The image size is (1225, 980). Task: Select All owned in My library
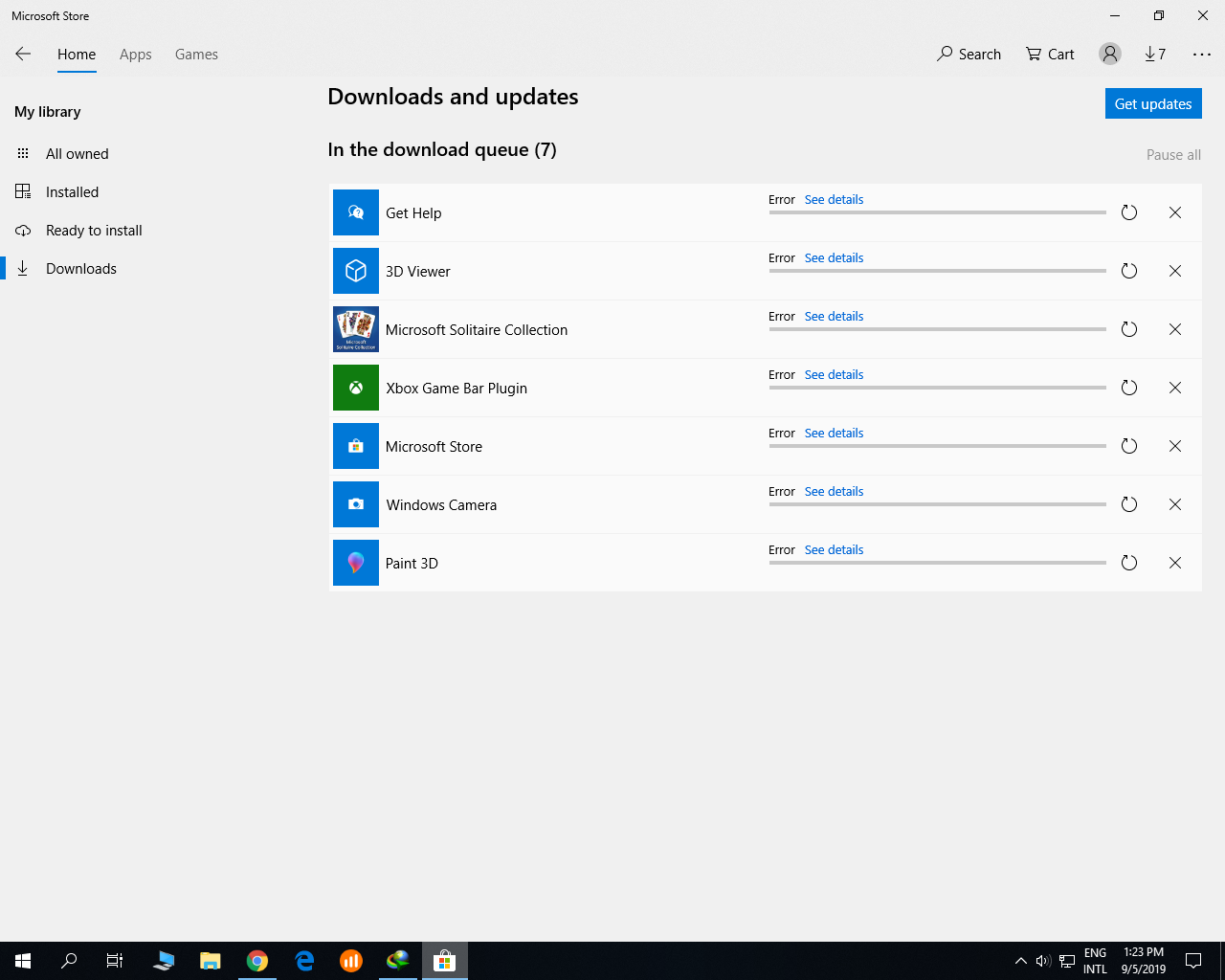(77, 153)
